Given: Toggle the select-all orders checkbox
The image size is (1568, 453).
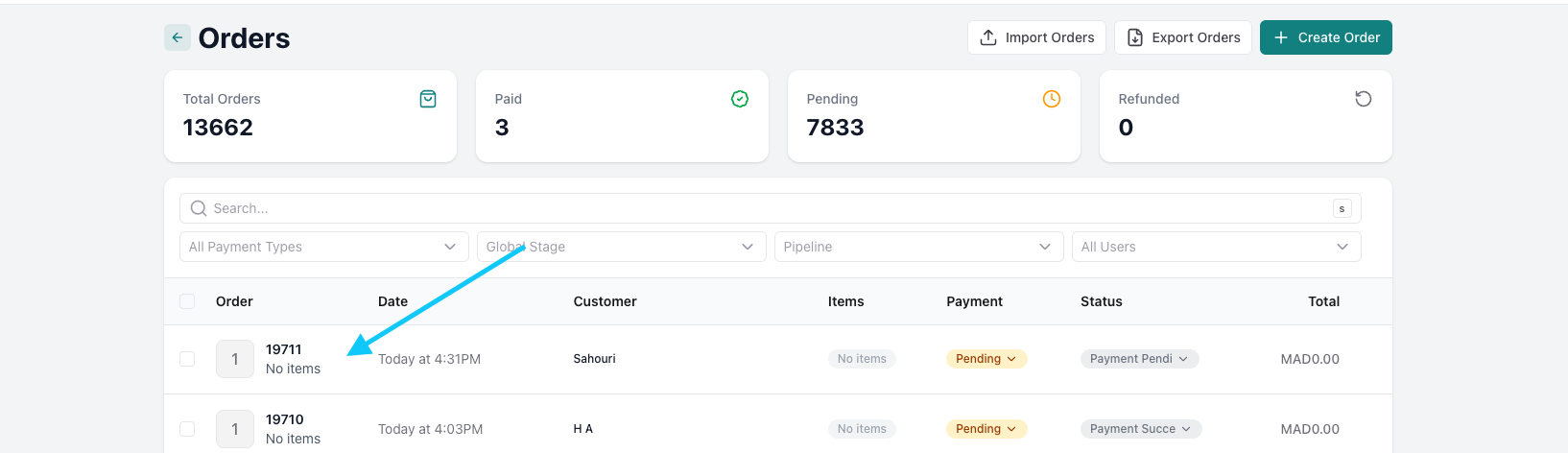Looking at the screenshot, I should 187,301.
